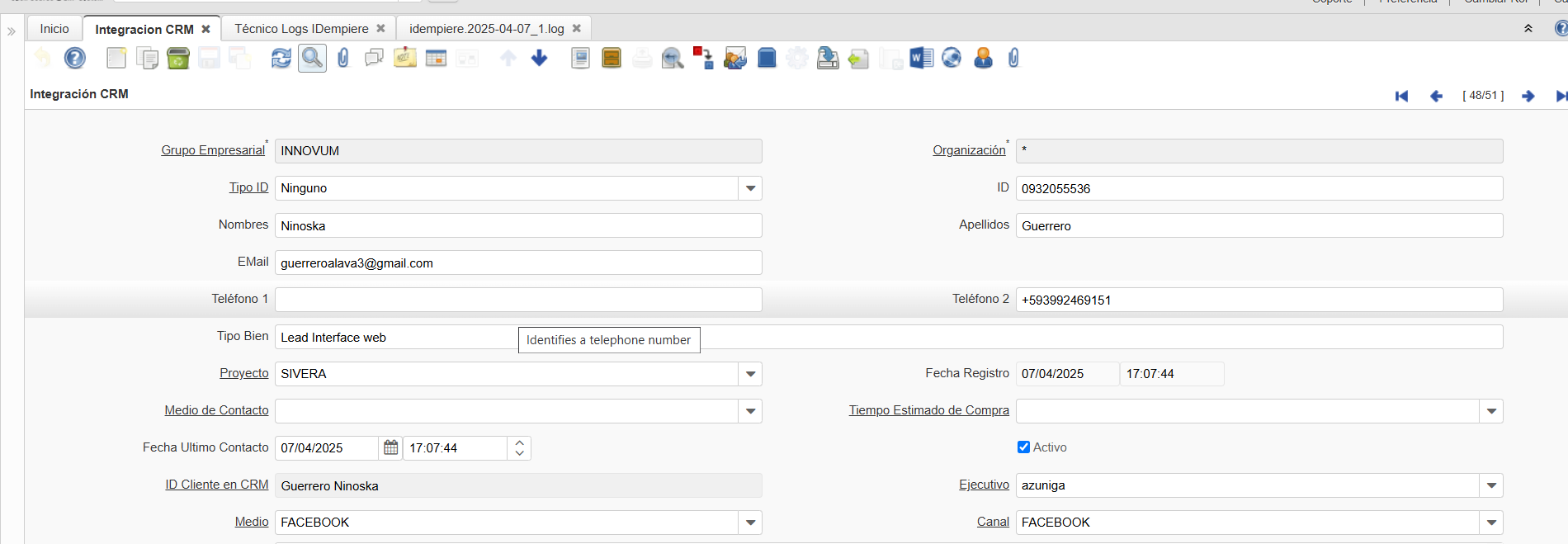Click the archive cabinet icon

[x=612, y=58]
